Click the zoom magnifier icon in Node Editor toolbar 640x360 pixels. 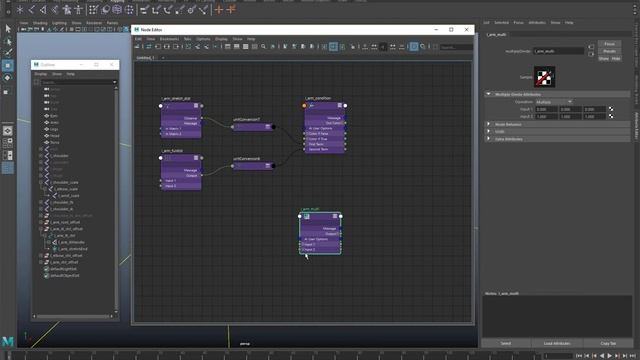pos(263,47)
